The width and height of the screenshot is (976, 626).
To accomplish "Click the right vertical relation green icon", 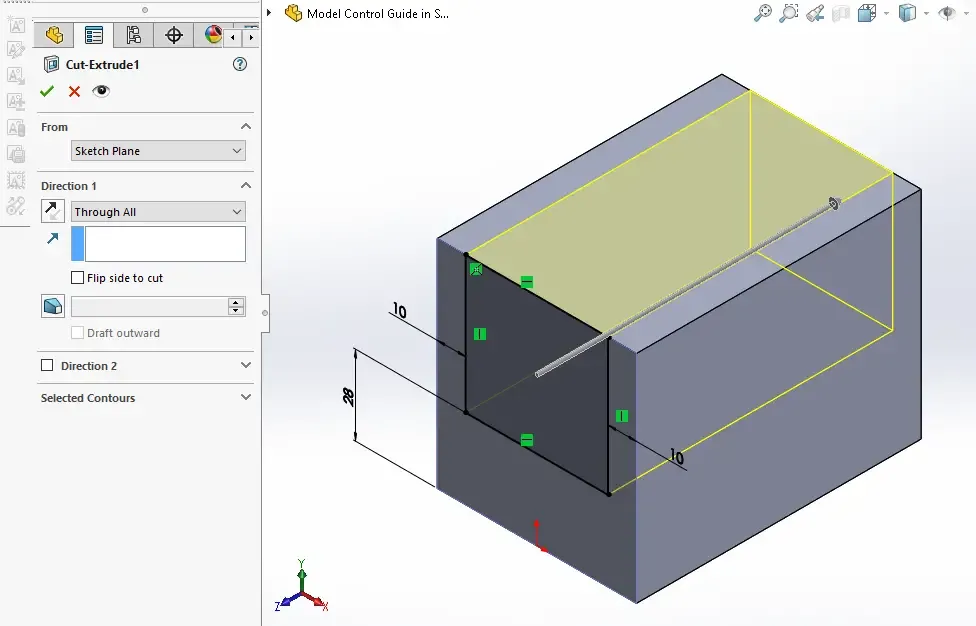I will [622, 416].
